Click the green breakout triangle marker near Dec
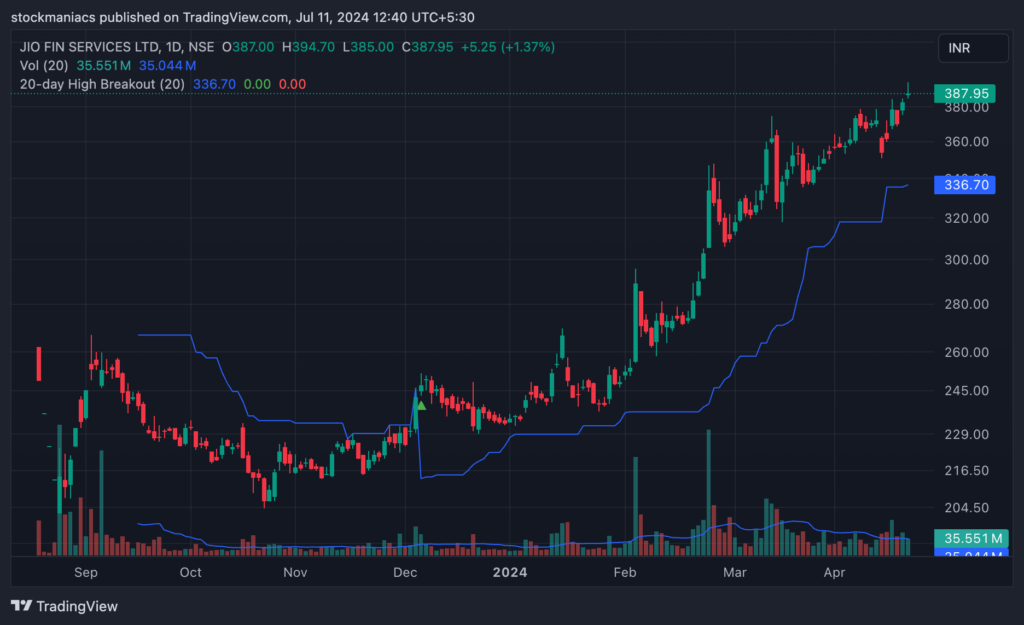Viewport: 1024px width, 625px height. (x=421, y=406)
